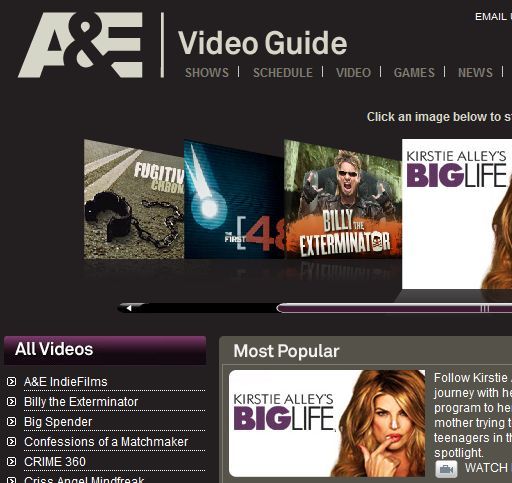Open the Kirstie Alley's Big Life featured image
This screenshot has width=512, height=483.
457,214
